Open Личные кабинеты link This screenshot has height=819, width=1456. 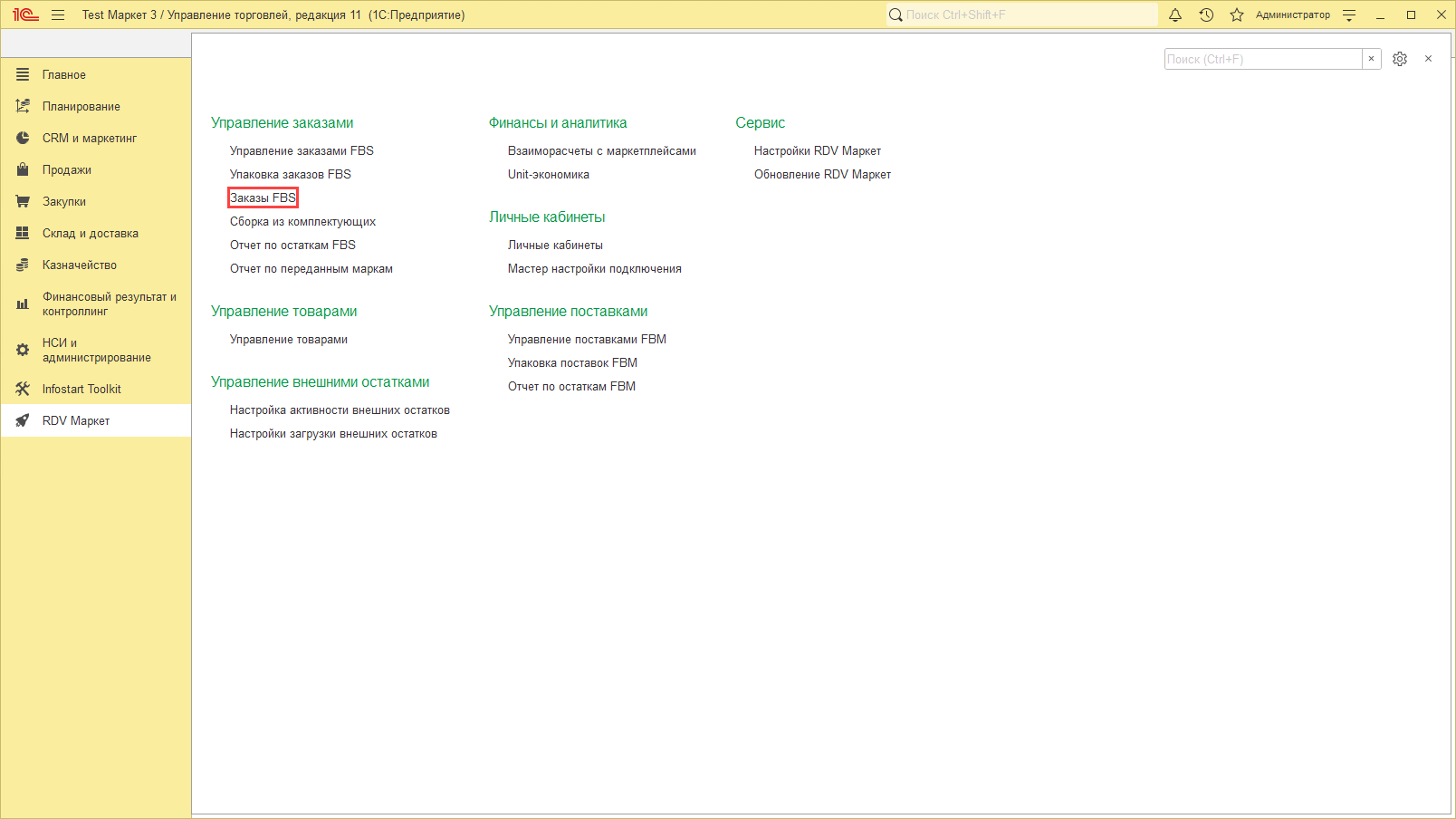(x=555, y=245)
